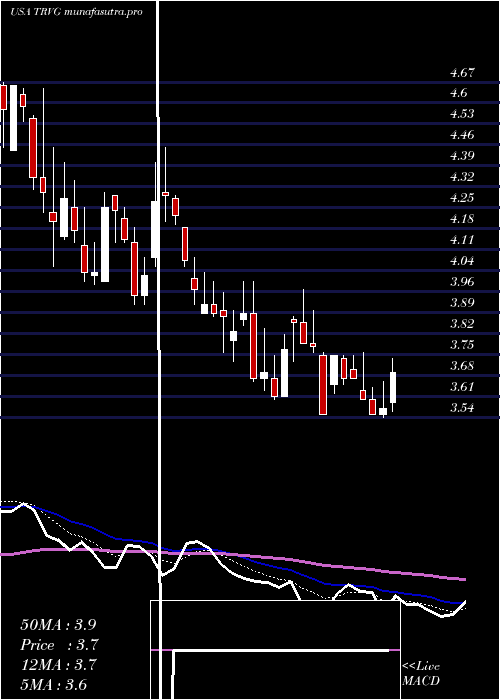Select the 3.89 price axis label
This screenshot has height=700, width=500.
[463, 303]
